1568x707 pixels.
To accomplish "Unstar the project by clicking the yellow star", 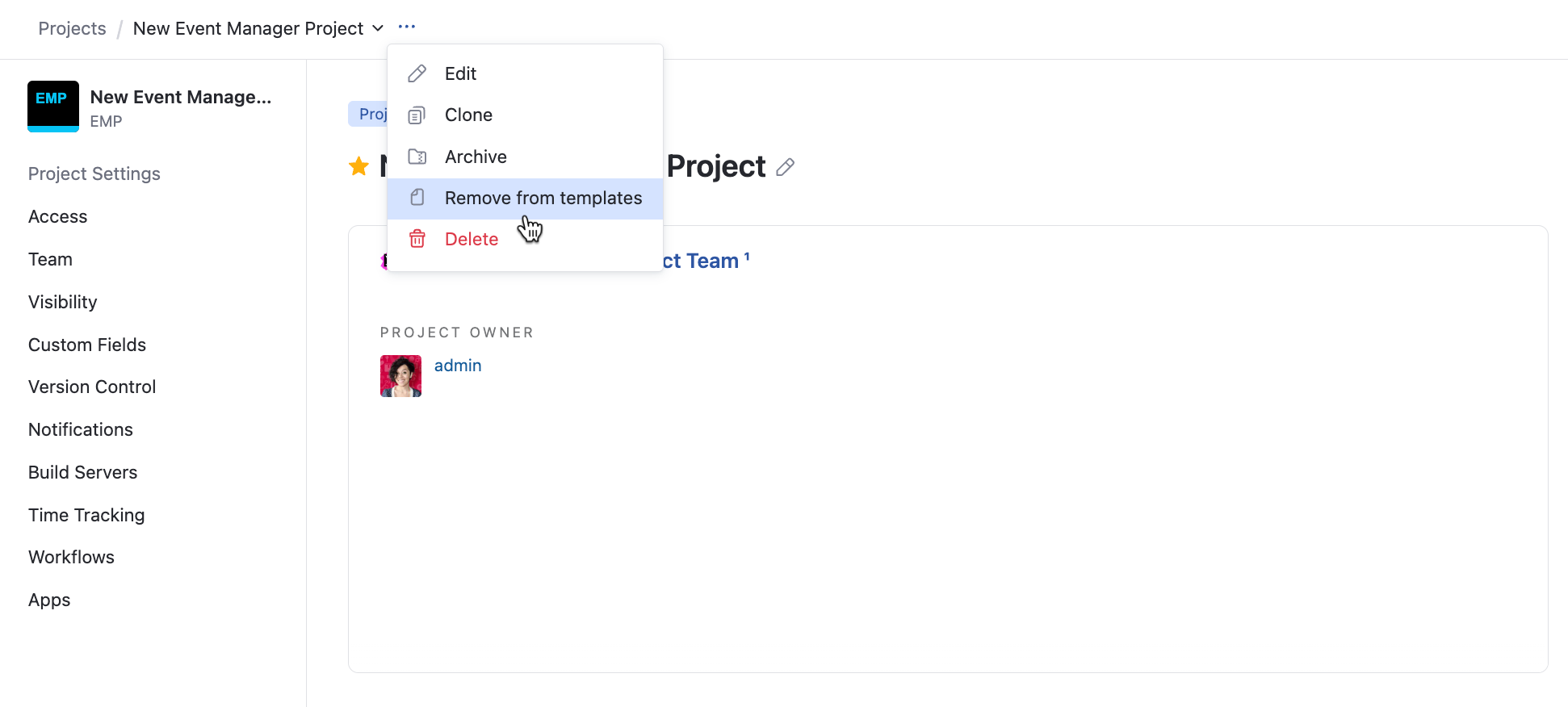I will click(x=358, y=166).
